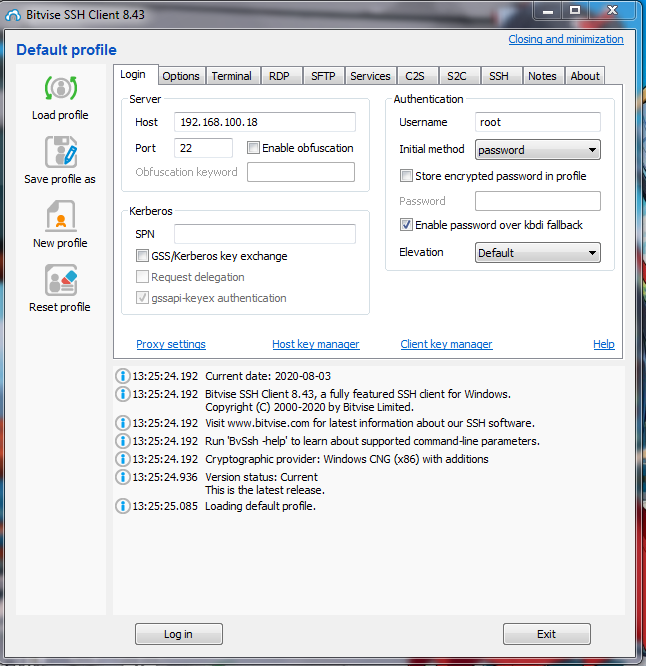Maximize the Bitvise SSH Client window
The image size is (646, 666).
point(575,10)
